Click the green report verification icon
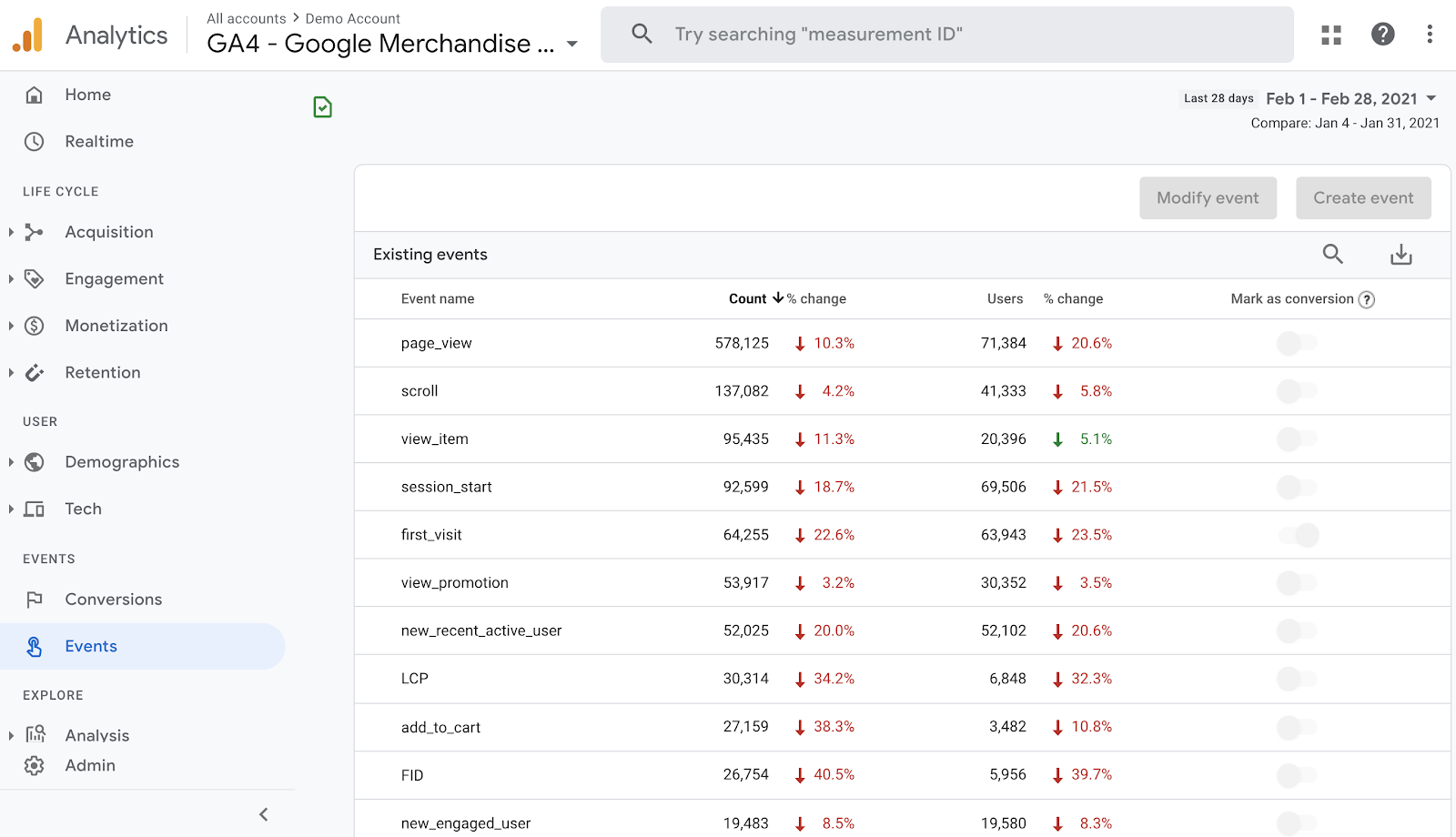 (322, 107)
